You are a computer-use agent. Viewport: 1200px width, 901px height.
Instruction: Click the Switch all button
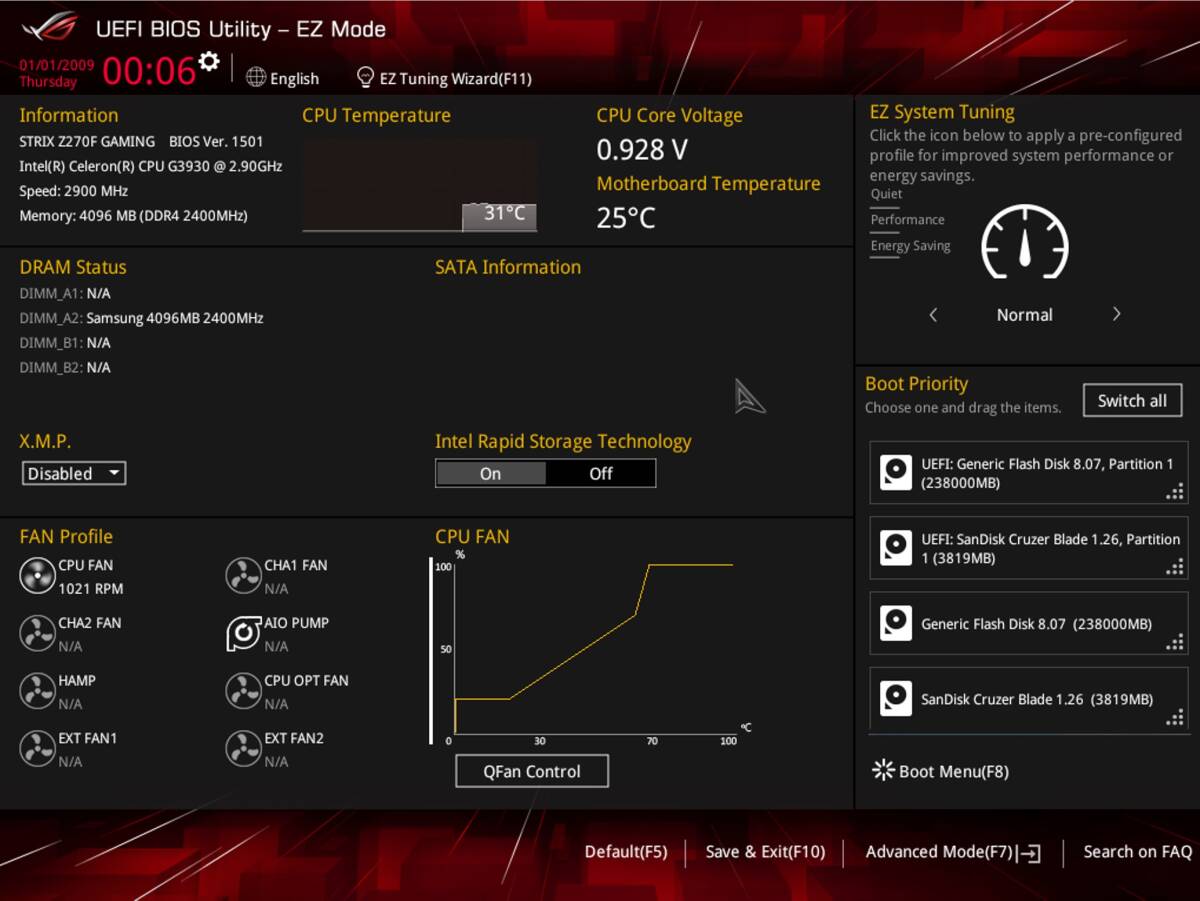tap(1132, 401)
